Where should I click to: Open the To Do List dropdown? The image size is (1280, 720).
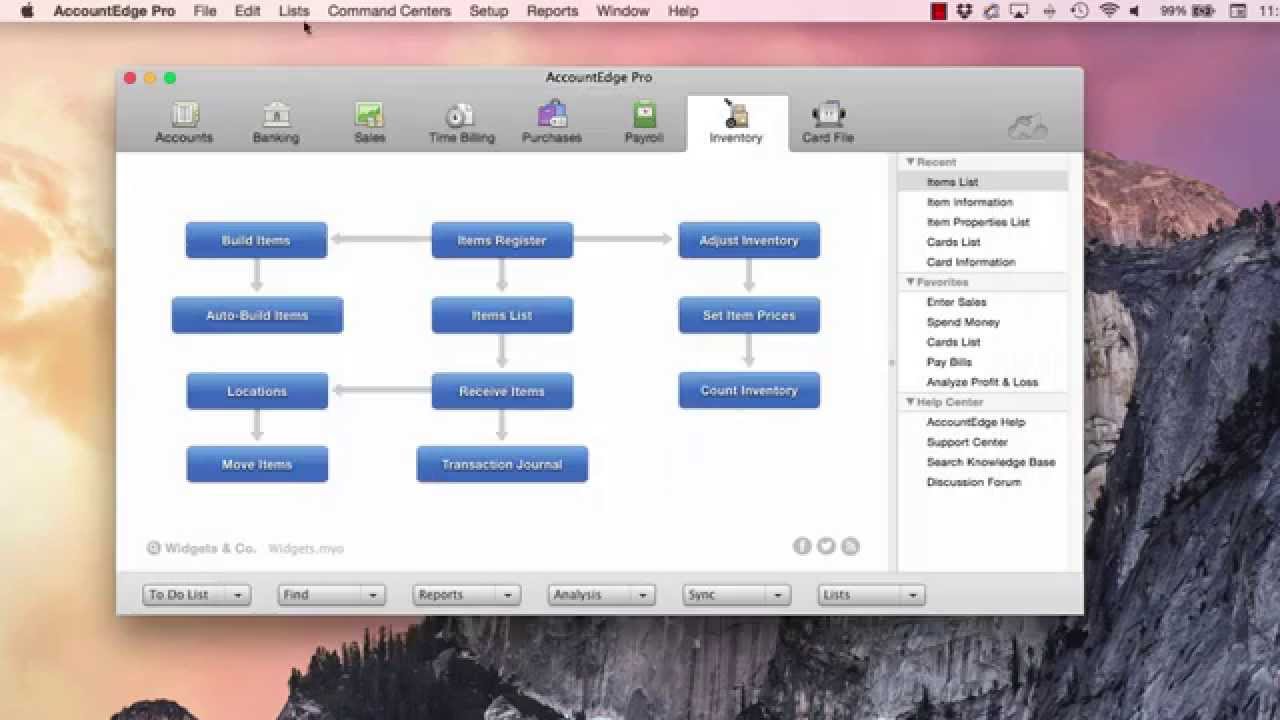click(196, 595)
